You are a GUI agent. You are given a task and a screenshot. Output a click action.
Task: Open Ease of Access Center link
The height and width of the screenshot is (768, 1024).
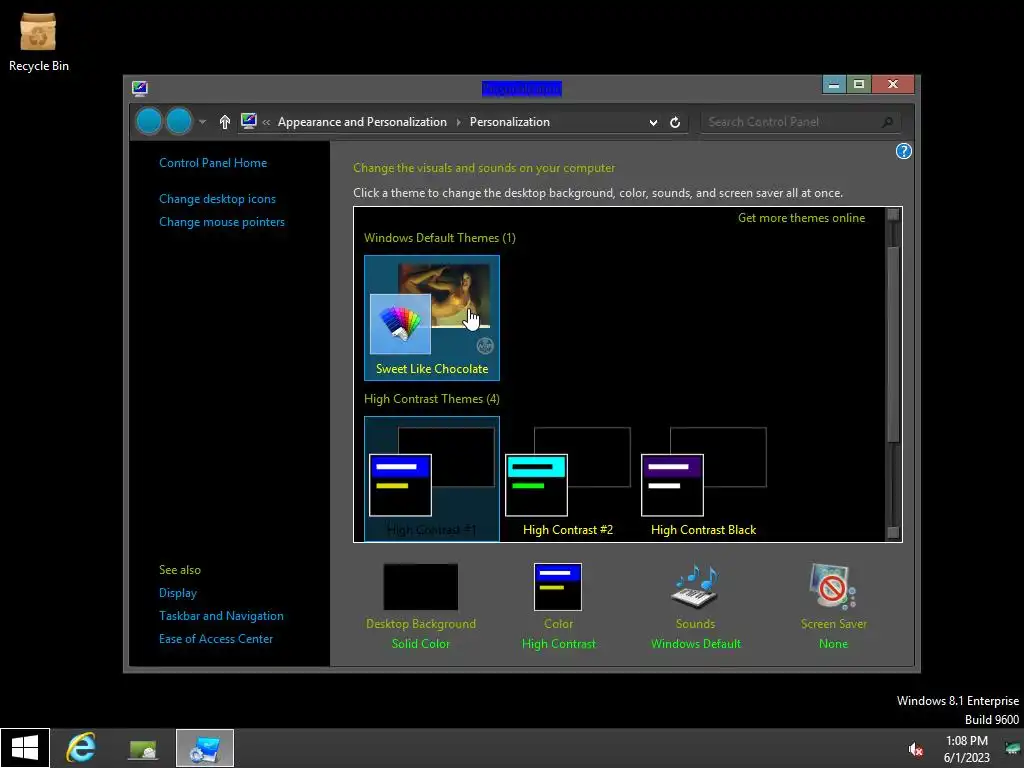216,639
